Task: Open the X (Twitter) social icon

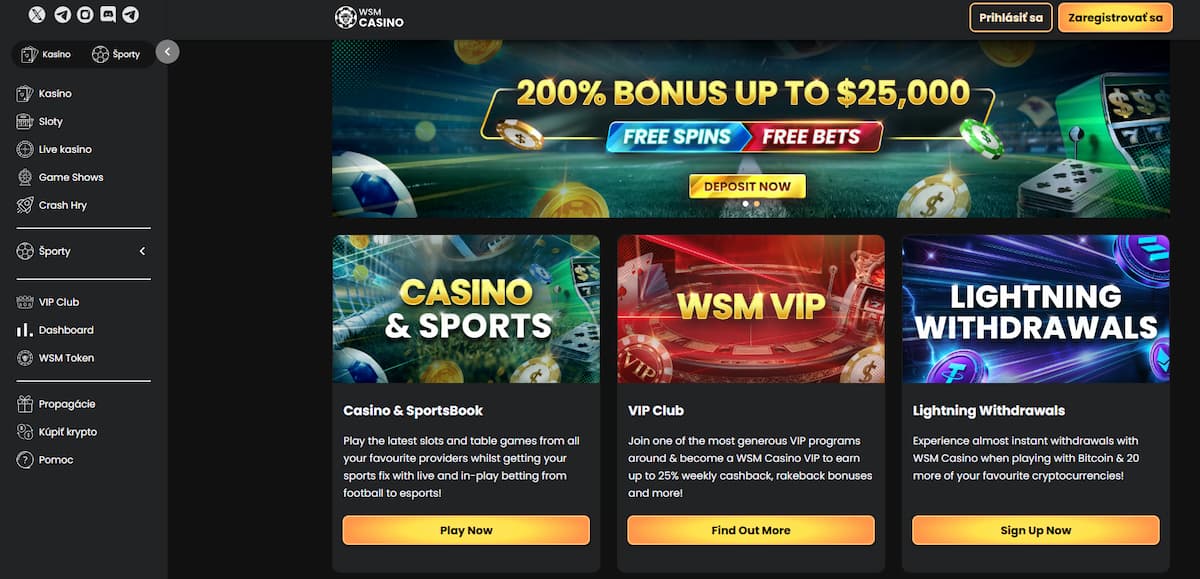Action: pos(37,15)
